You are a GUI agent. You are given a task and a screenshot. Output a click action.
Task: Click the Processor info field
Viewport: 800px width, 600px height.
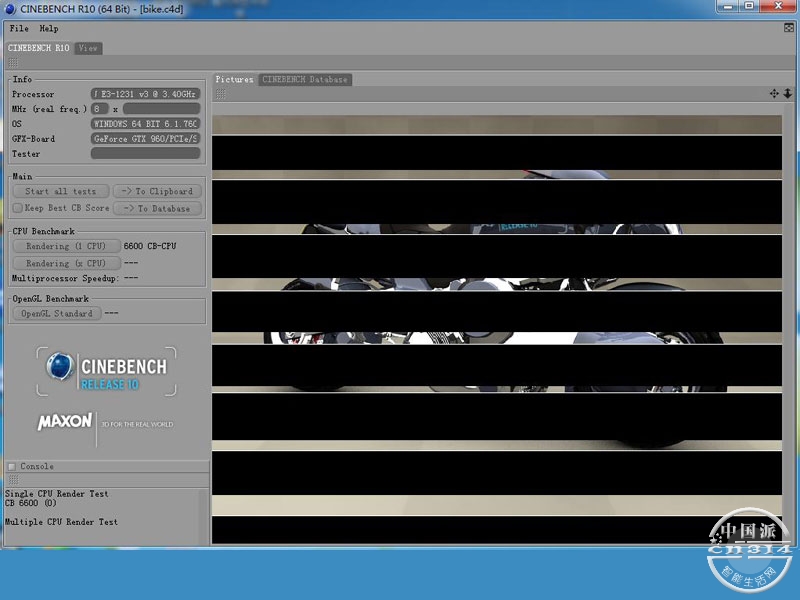tap(145, 94)
